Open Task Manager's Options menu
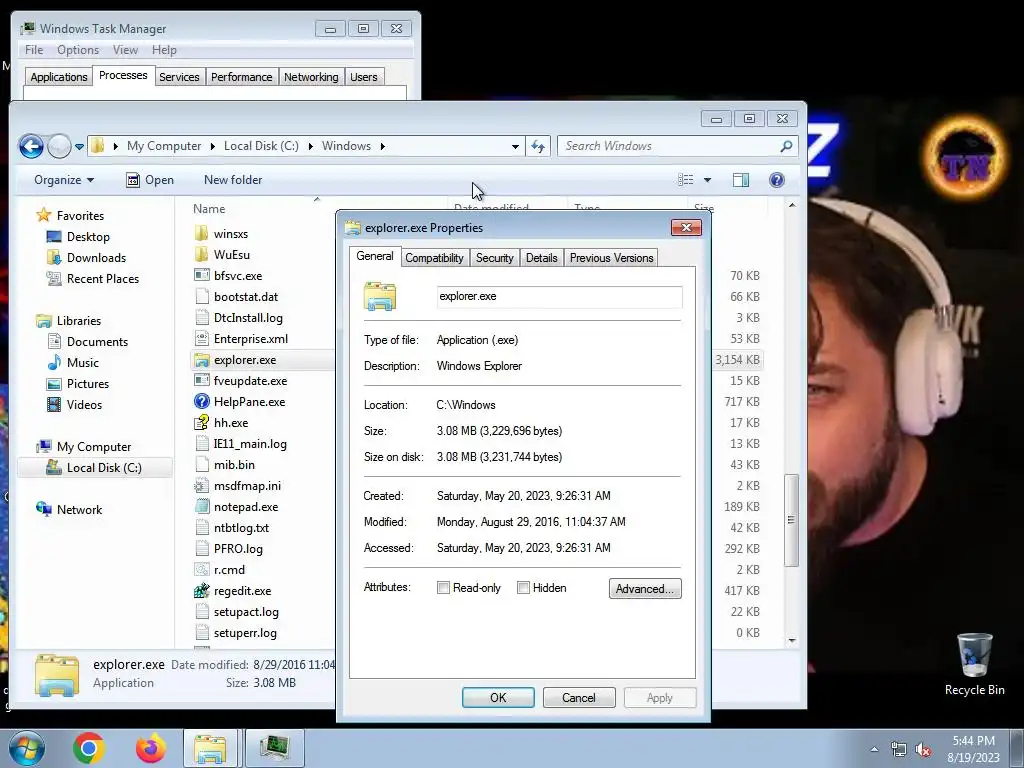The width and height of the screenshot is (1024, 768). [x=78, y=50]
